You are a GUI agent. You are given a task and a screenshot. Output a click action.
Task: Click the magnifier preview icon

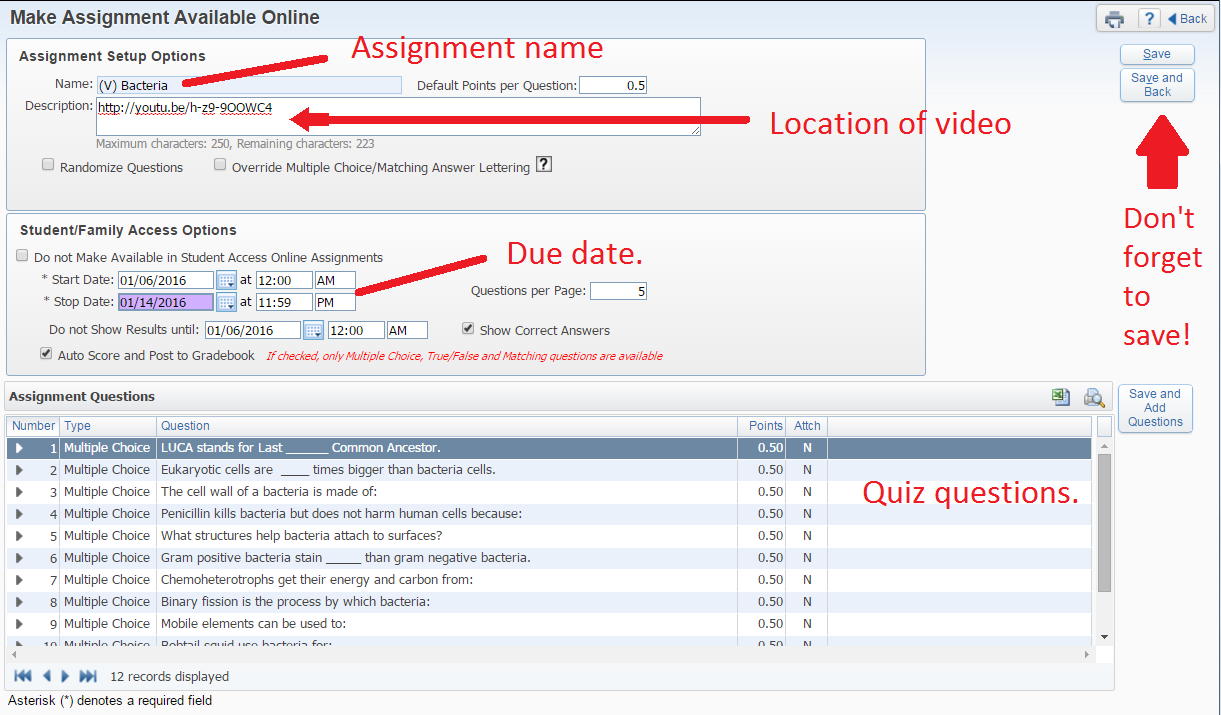point(1094,398)
